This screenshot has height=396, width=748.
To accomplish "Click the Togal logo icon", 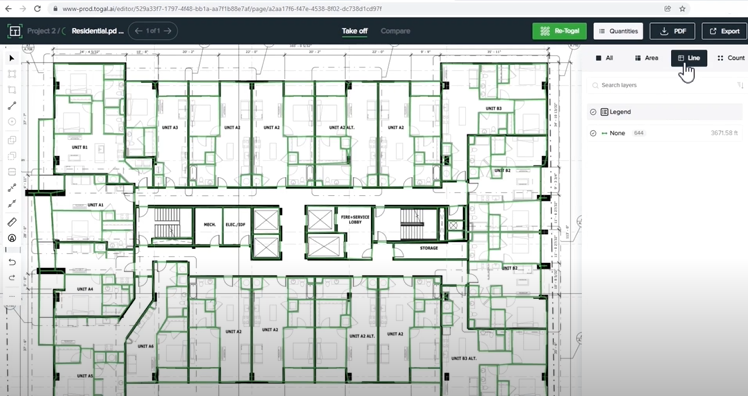I will click(x=15, y=31).
